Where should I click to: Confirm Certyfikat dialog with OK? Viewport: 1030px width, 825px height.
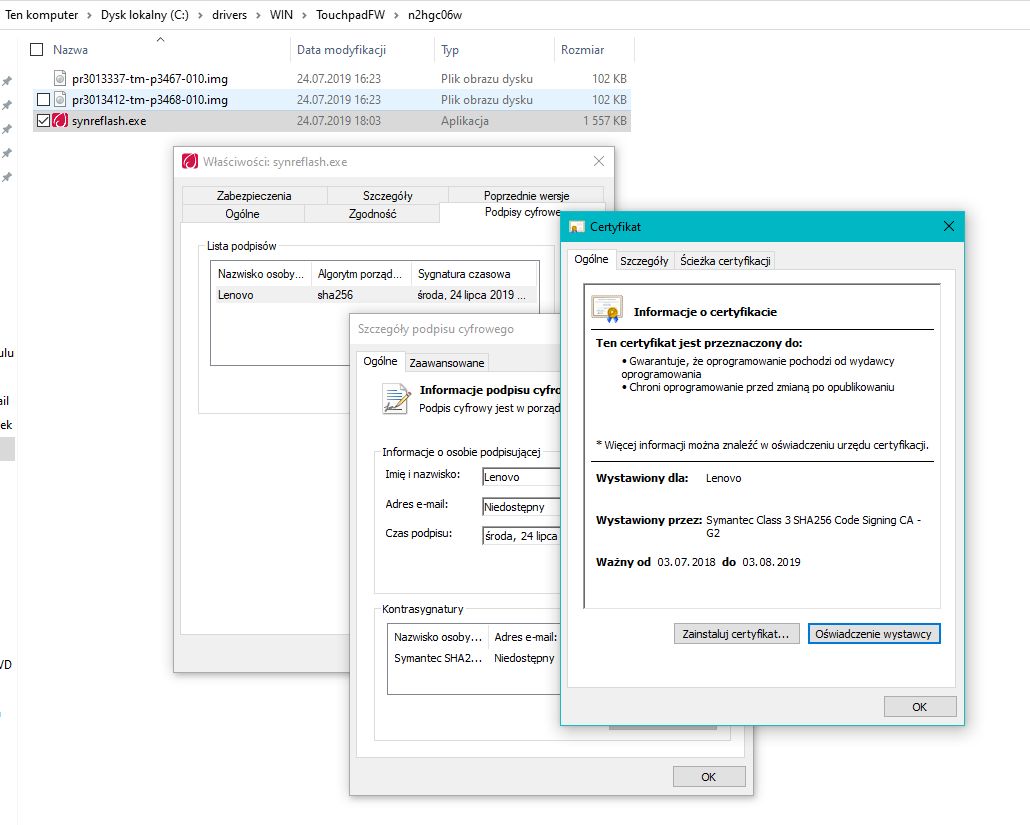click(x=920, y=707)
